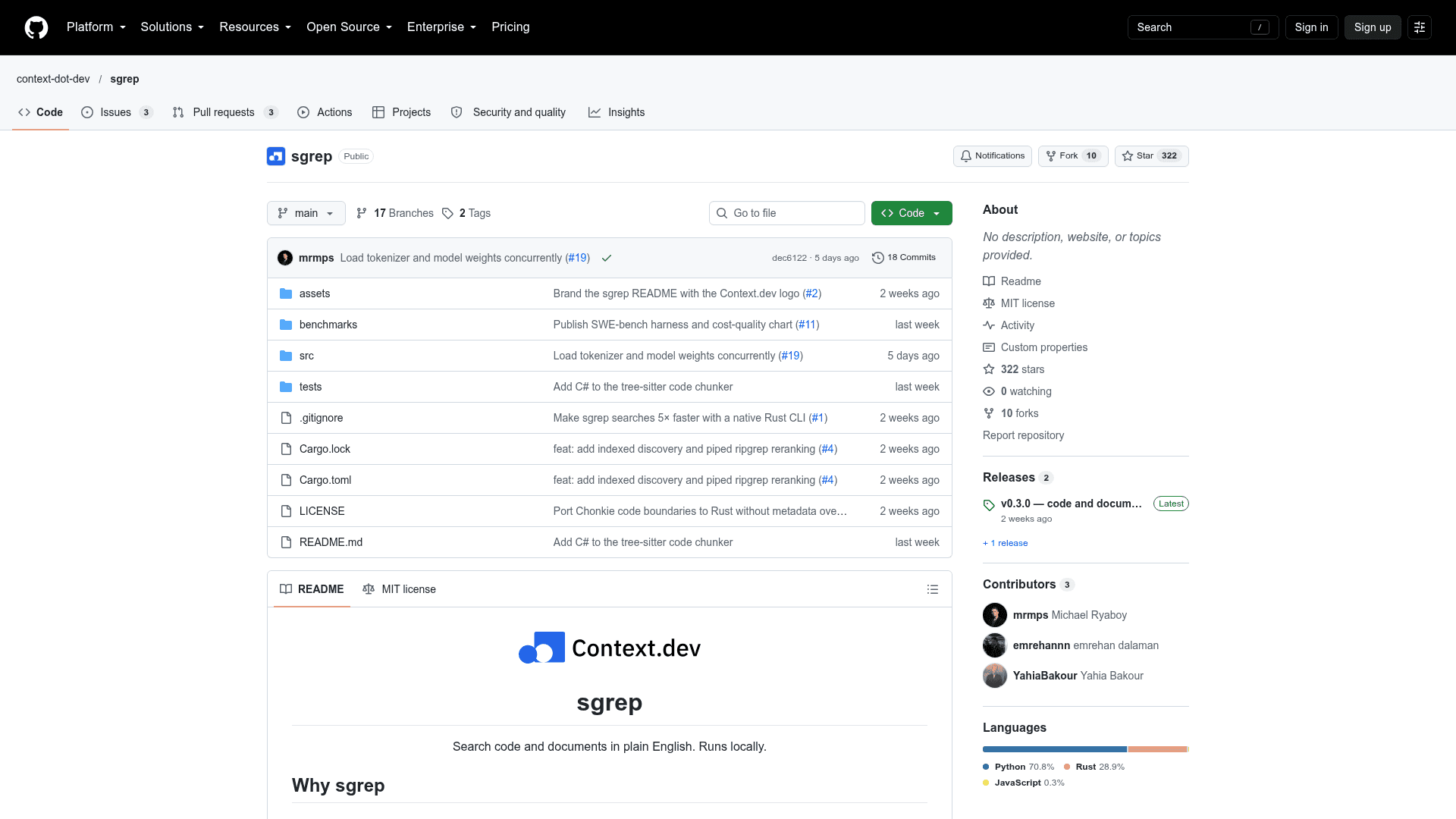Click the eye icon next to 0 watching
Screen dimensions: 1456x819
pyautogui.click(x=989, y=391)
